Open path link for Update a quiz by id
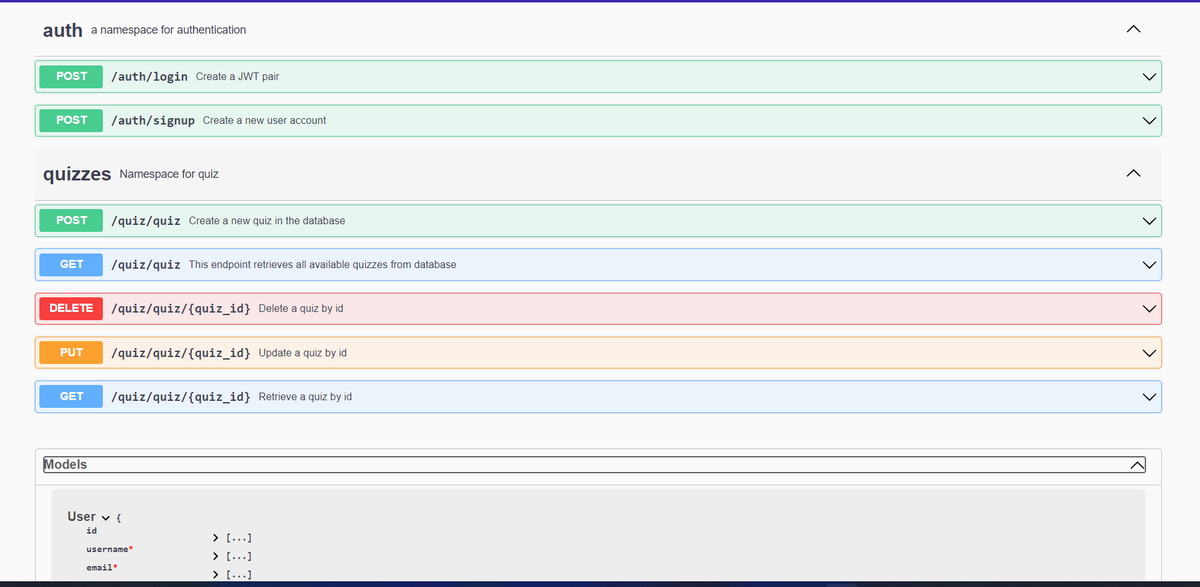 coord(181,353)
